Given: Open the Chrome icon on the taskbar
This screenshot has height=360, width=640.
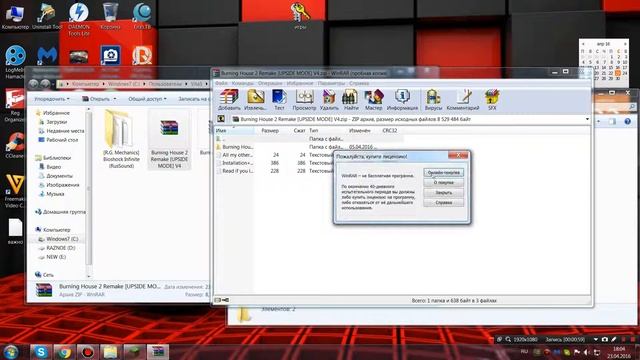Looking at the screenshot, I should [64, 351].
